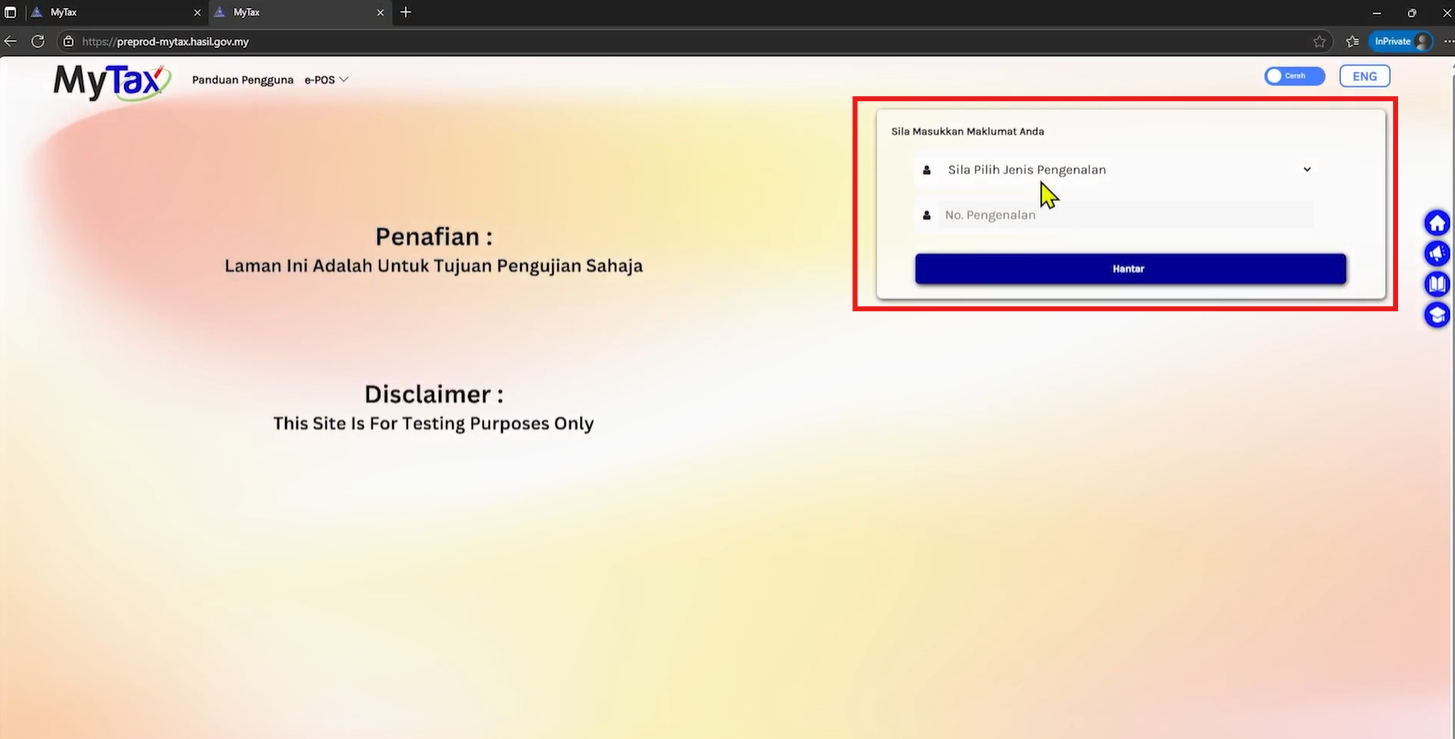Image resolution: width=1455 pixels, height=739 pixels.
Task: Open the megaphone announcements floating icon
Action: [1437, 254]
